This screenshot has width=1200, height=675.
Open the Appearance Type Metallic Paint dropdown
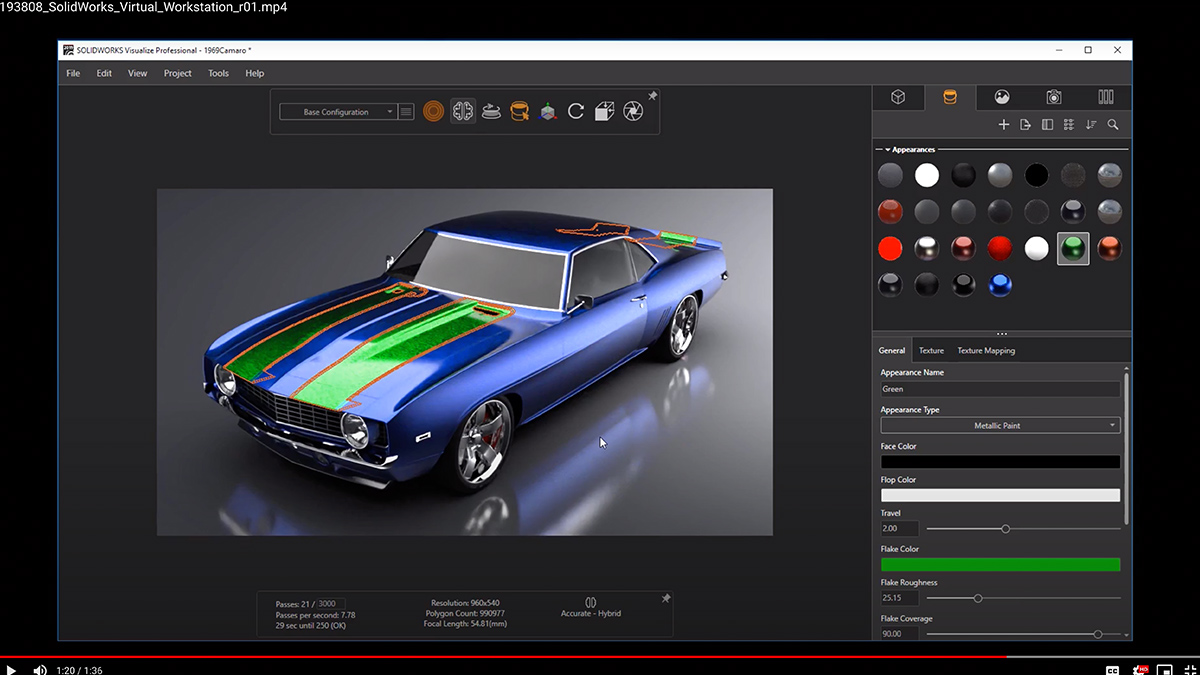click(1000, 426)
